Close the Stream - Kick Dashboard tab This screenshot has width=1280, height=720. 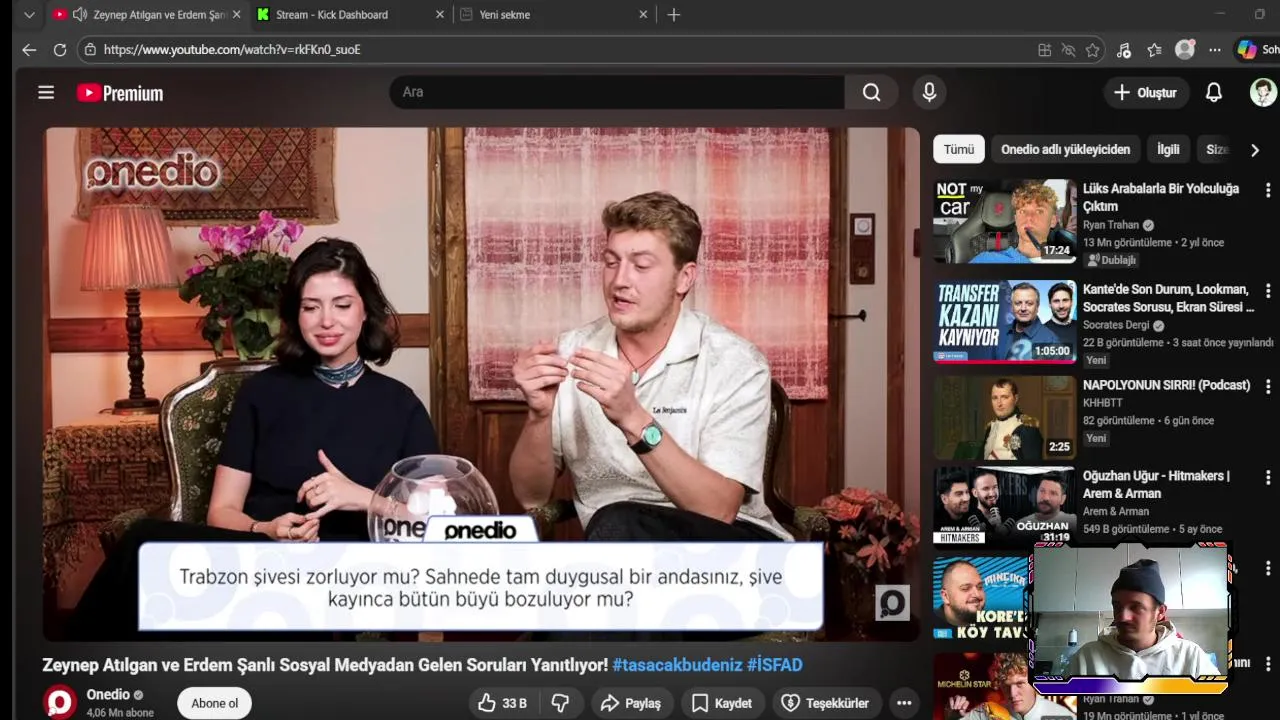(x=440, y=15)
